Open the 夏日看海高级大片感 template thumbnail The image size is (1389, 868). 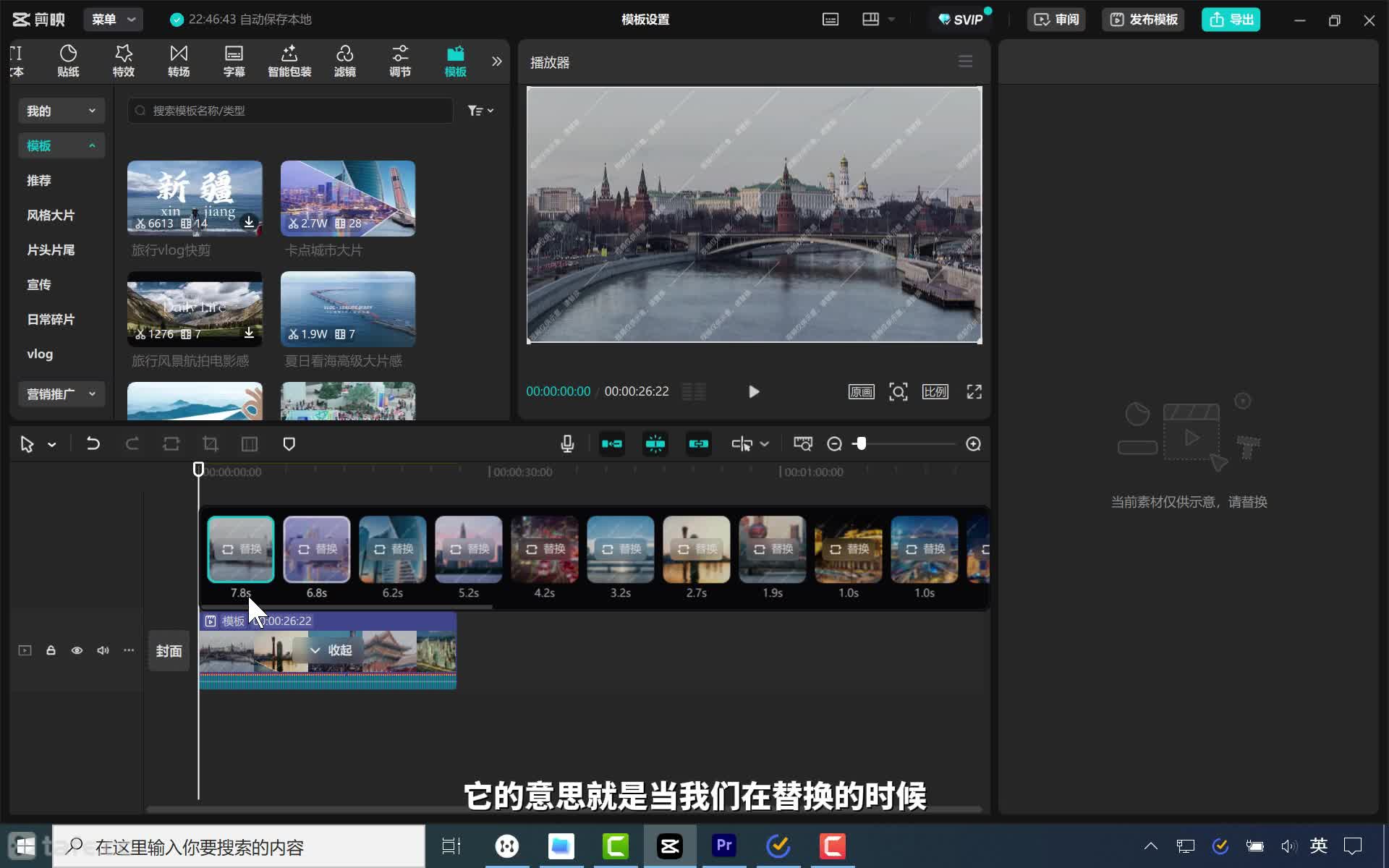pyautogui.click(x=348, y=309)
